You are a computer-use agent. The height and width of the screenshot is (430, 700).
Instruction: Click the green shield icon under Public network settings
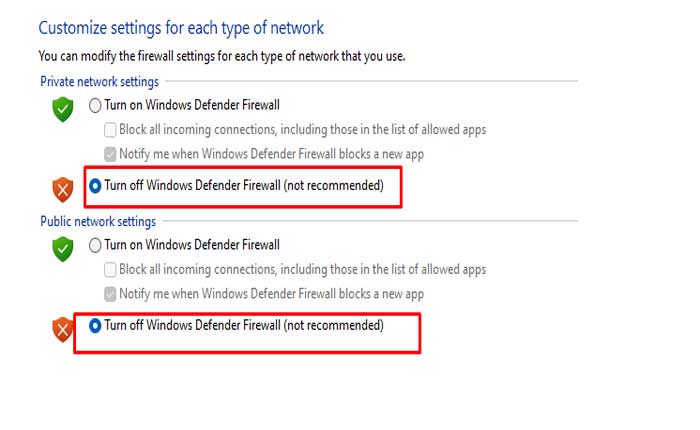pyautogui.click(x=63, y=249)
